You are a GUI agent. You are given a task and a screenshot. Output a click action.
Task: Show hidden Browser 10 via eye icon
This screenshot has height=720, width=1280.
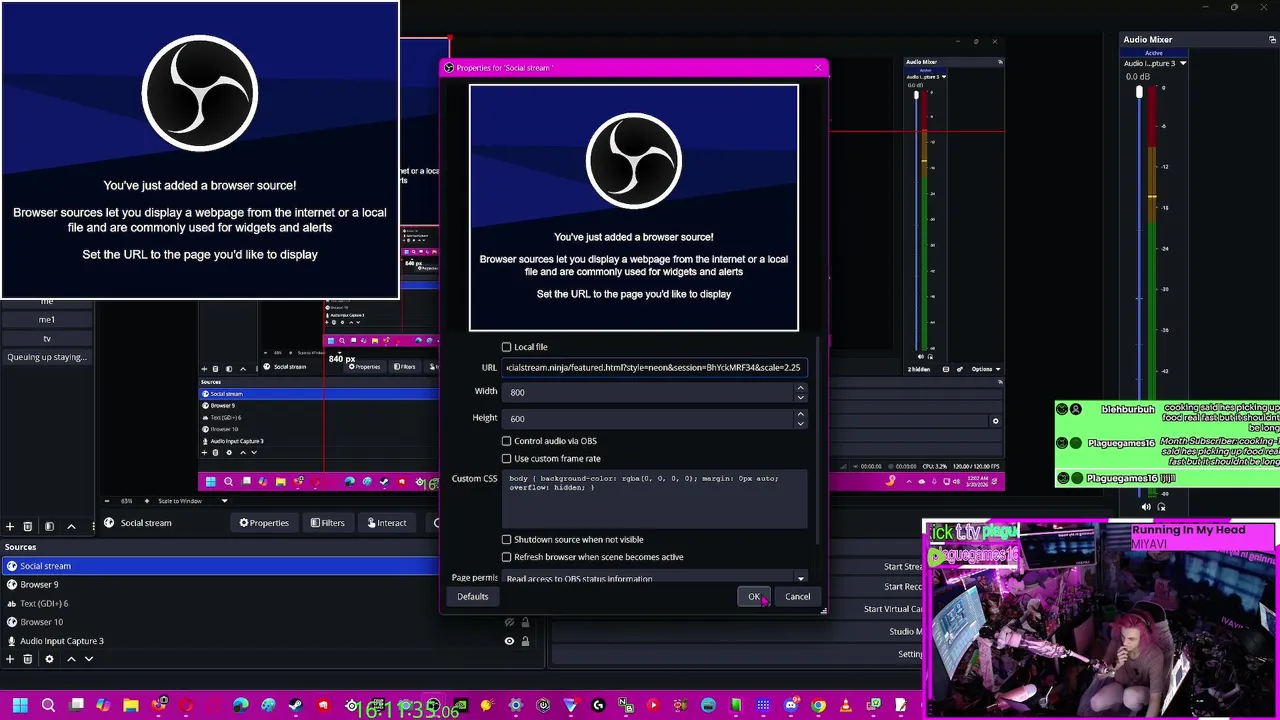pyautogui.click(x=509, y=622)
